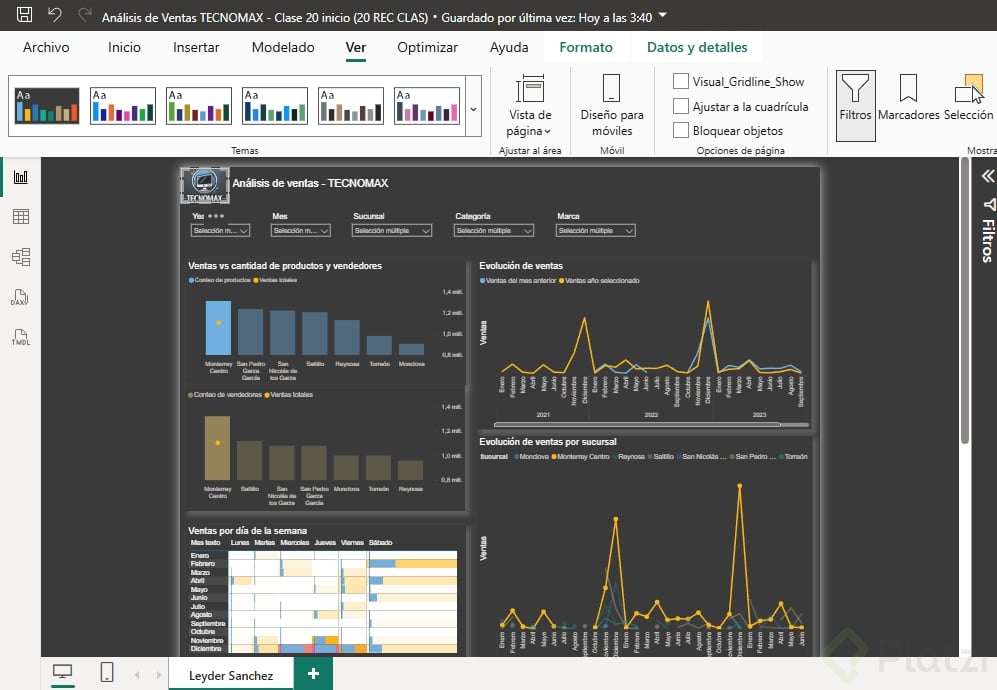The width and height of the screenshot is (997, 690).
Task: Switch to Model view icon
Action: point(20,257)
